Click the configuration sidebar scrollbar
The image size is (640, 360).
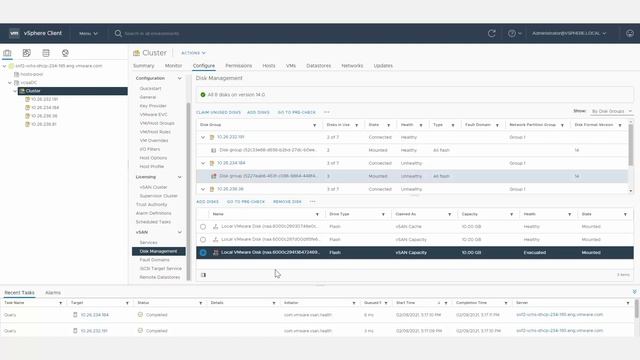pos(189,192)
